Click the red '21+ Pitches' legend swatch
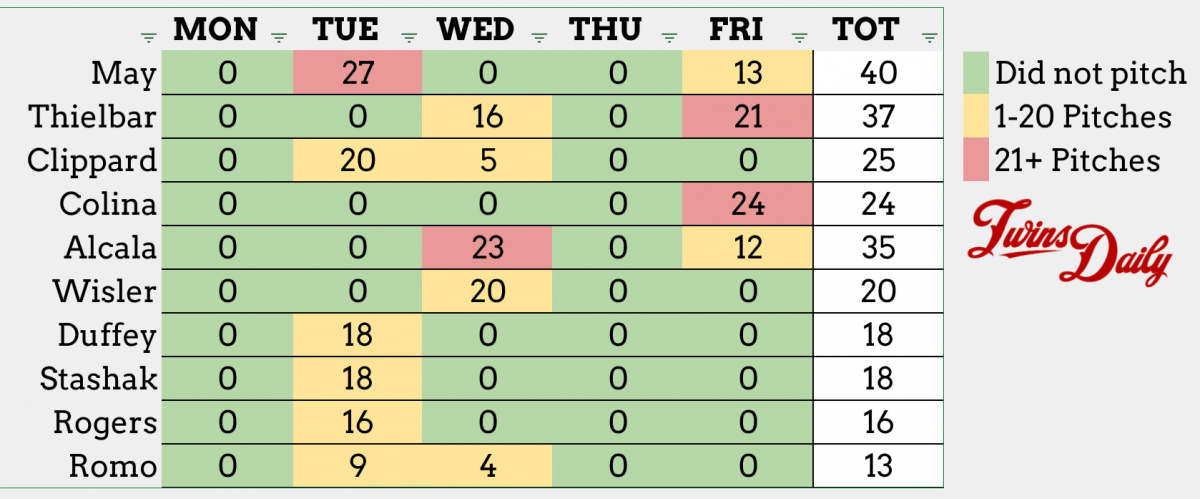This screenshot has height=499, width=1200. [975, 161]
